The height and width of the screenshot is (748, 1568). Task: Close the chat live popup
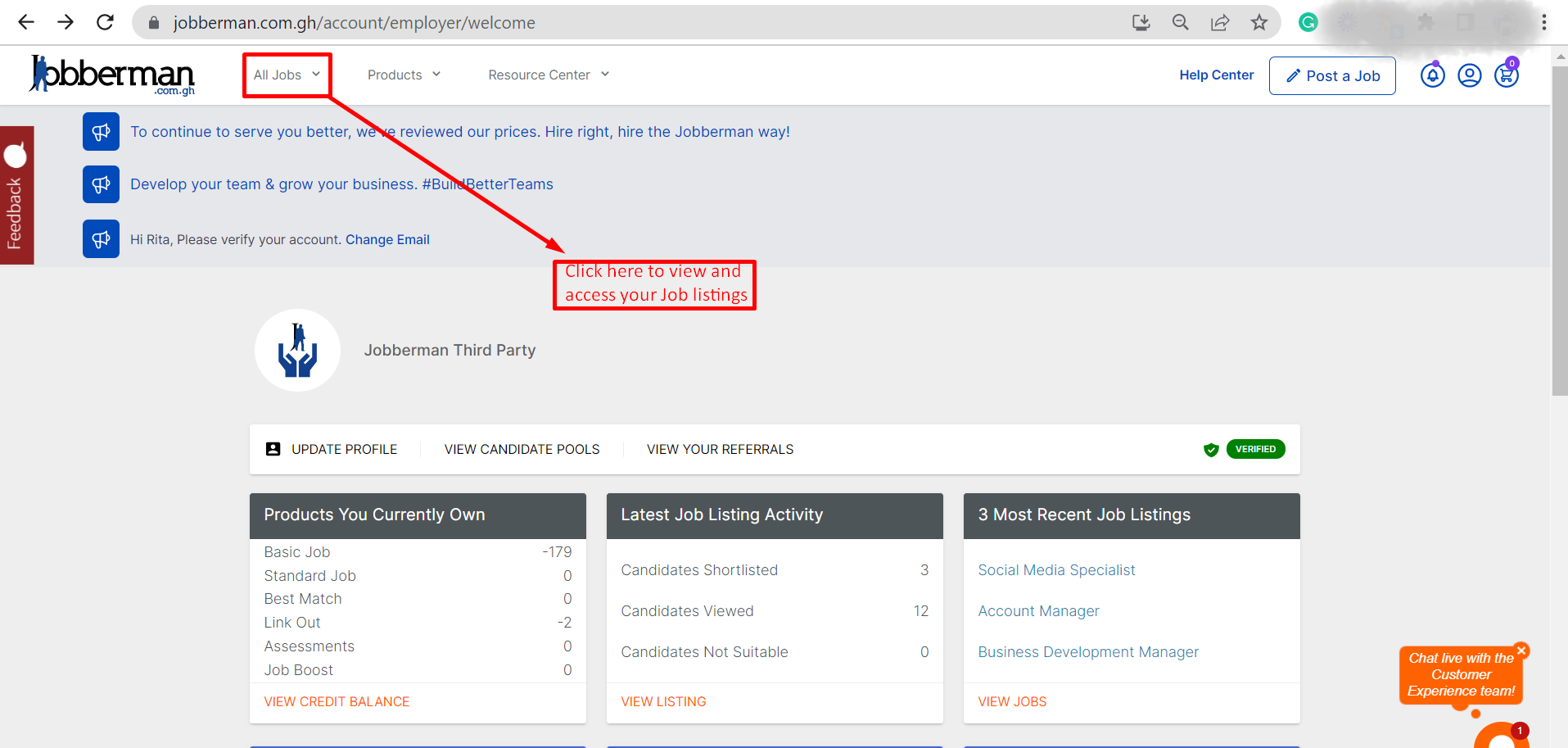pos(1521,651)
